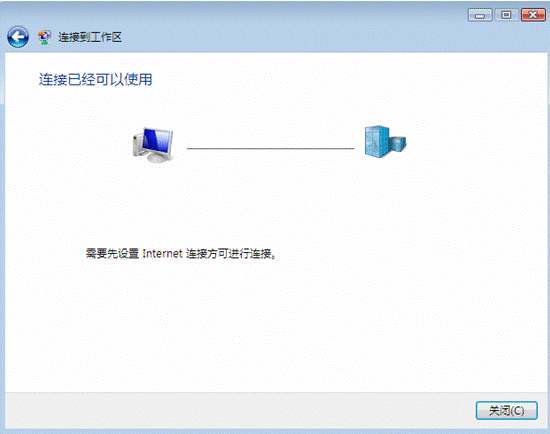Image resolution: width=550 pixels, height=434 pixels.
Task: Click the blank white area below the message
Action: (x=274, y=323)
